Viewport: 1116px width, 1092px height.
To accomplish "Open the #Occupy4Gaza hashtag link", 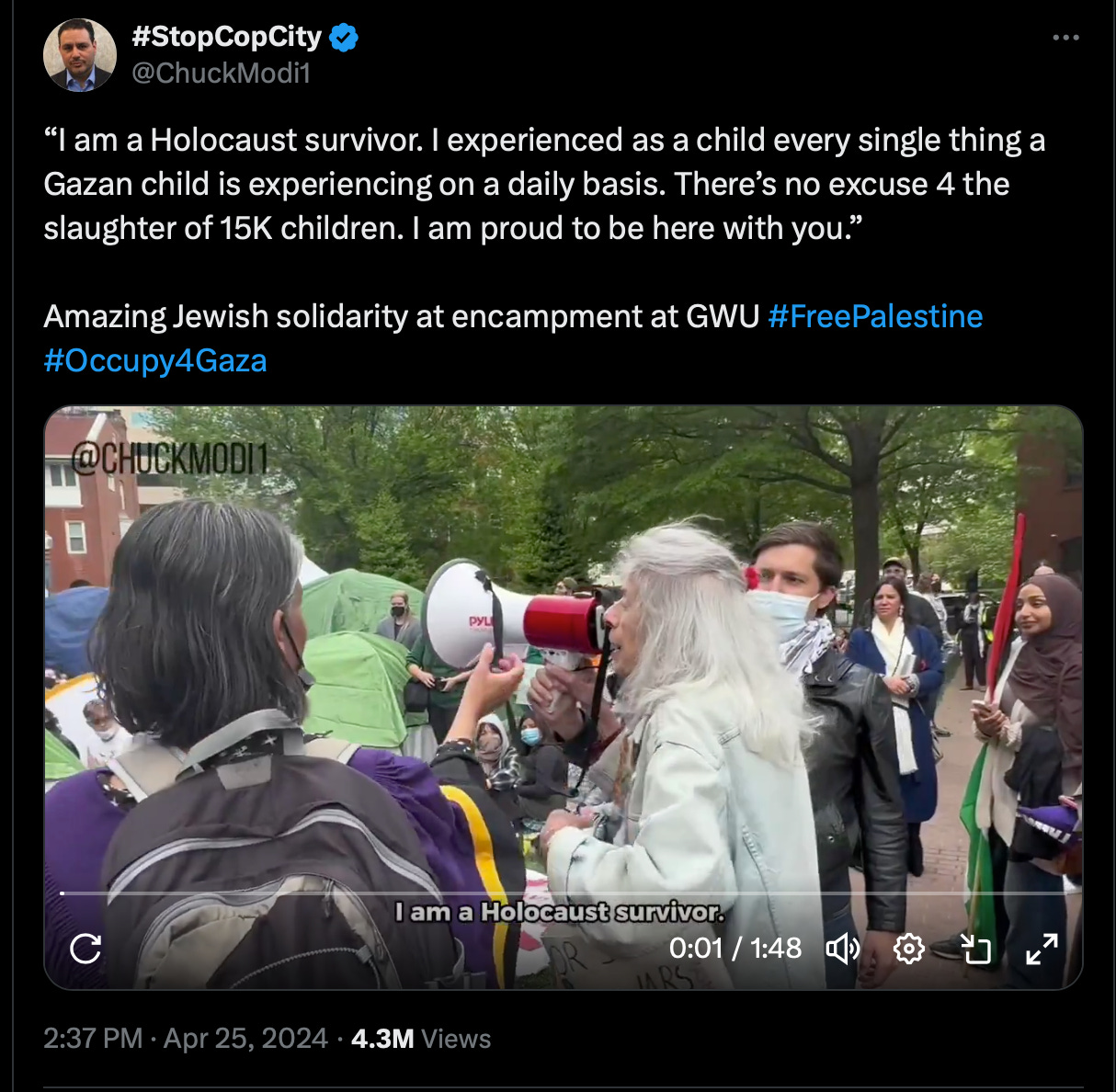I will pos(155,360).
